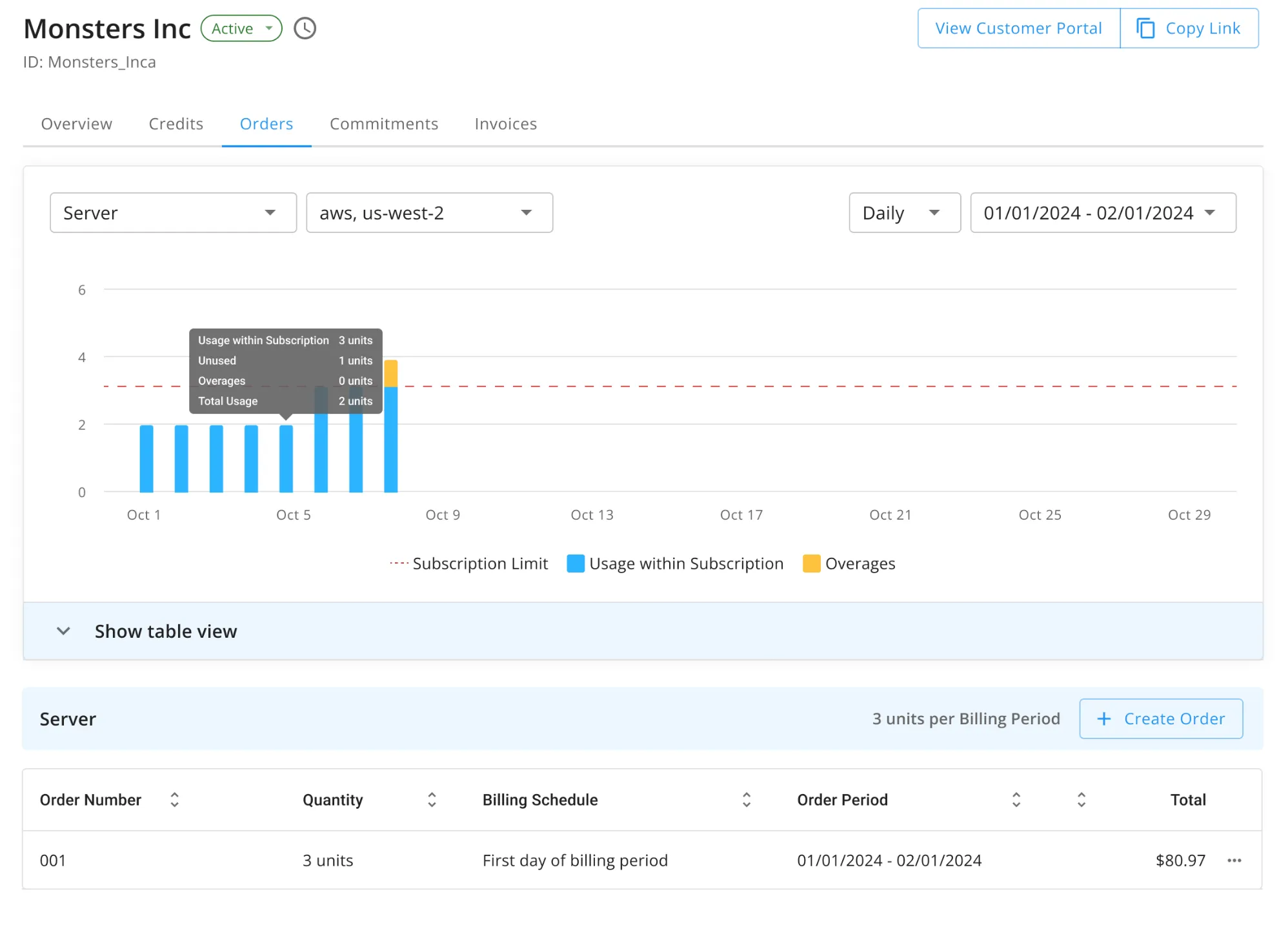Sort by Order Period column arrows
Viewport: 1288px width, 927px height.
[x=1016, y=800]
